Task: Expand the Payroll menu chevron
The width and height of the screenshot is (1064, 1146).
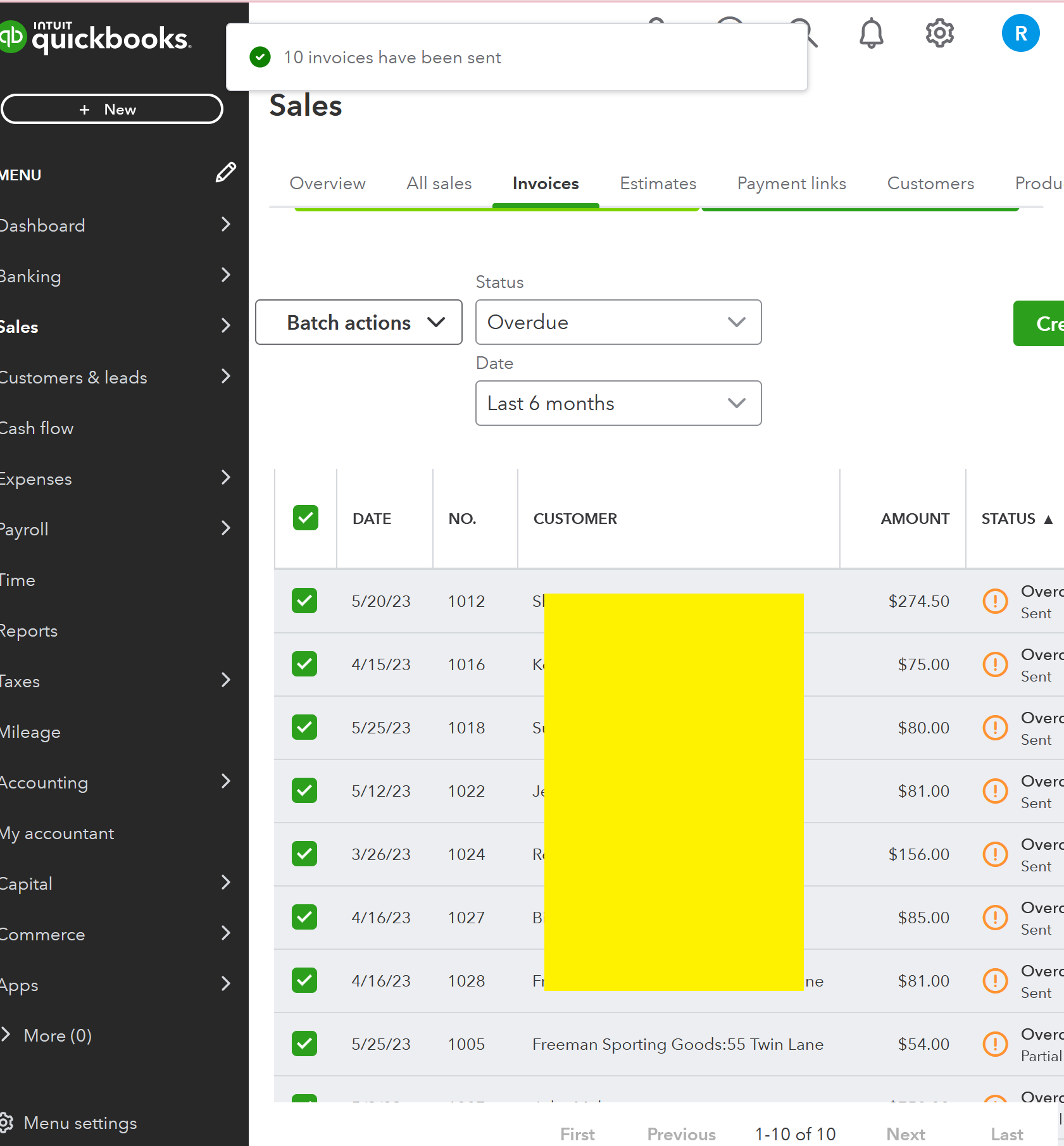Action: pyautogui.click(x=226, y=528)
